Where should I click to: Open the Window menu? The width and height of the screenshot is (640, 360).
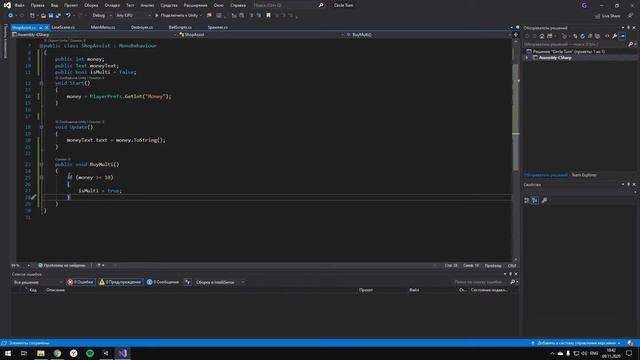click(x=219, y=5)
